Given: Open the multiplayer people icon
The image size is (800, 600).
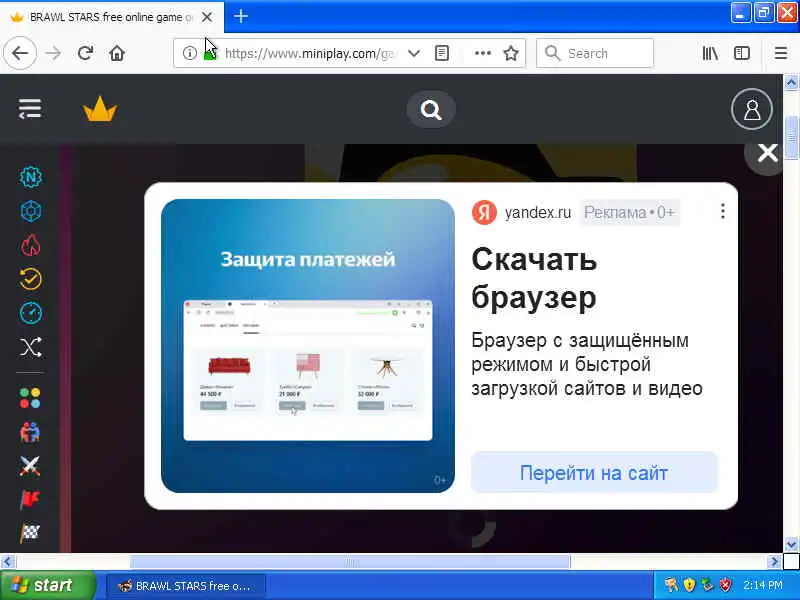Looking at the screenshot, I should [30, 432].
